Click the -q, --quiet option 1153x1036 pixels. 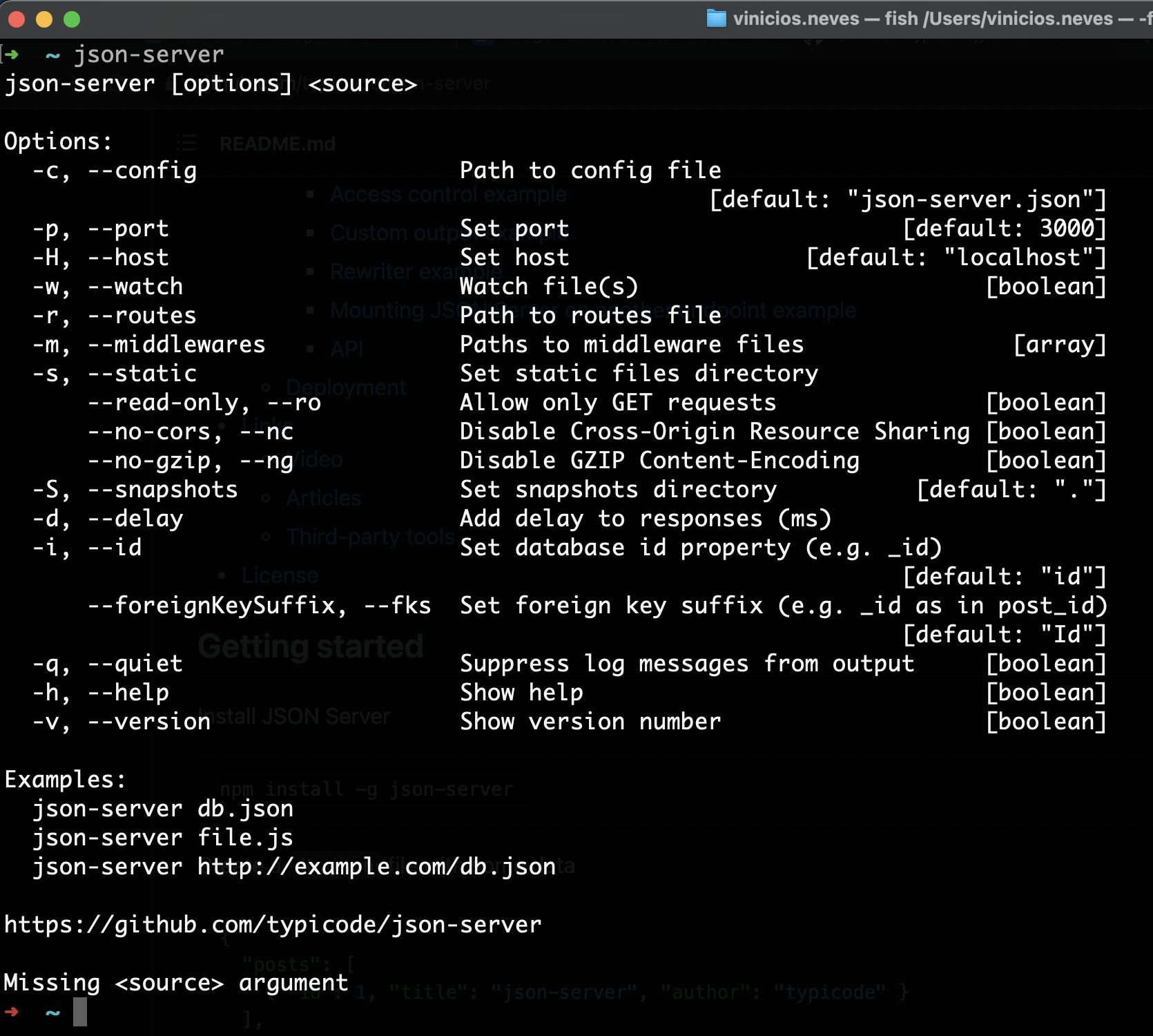point(108,664)
